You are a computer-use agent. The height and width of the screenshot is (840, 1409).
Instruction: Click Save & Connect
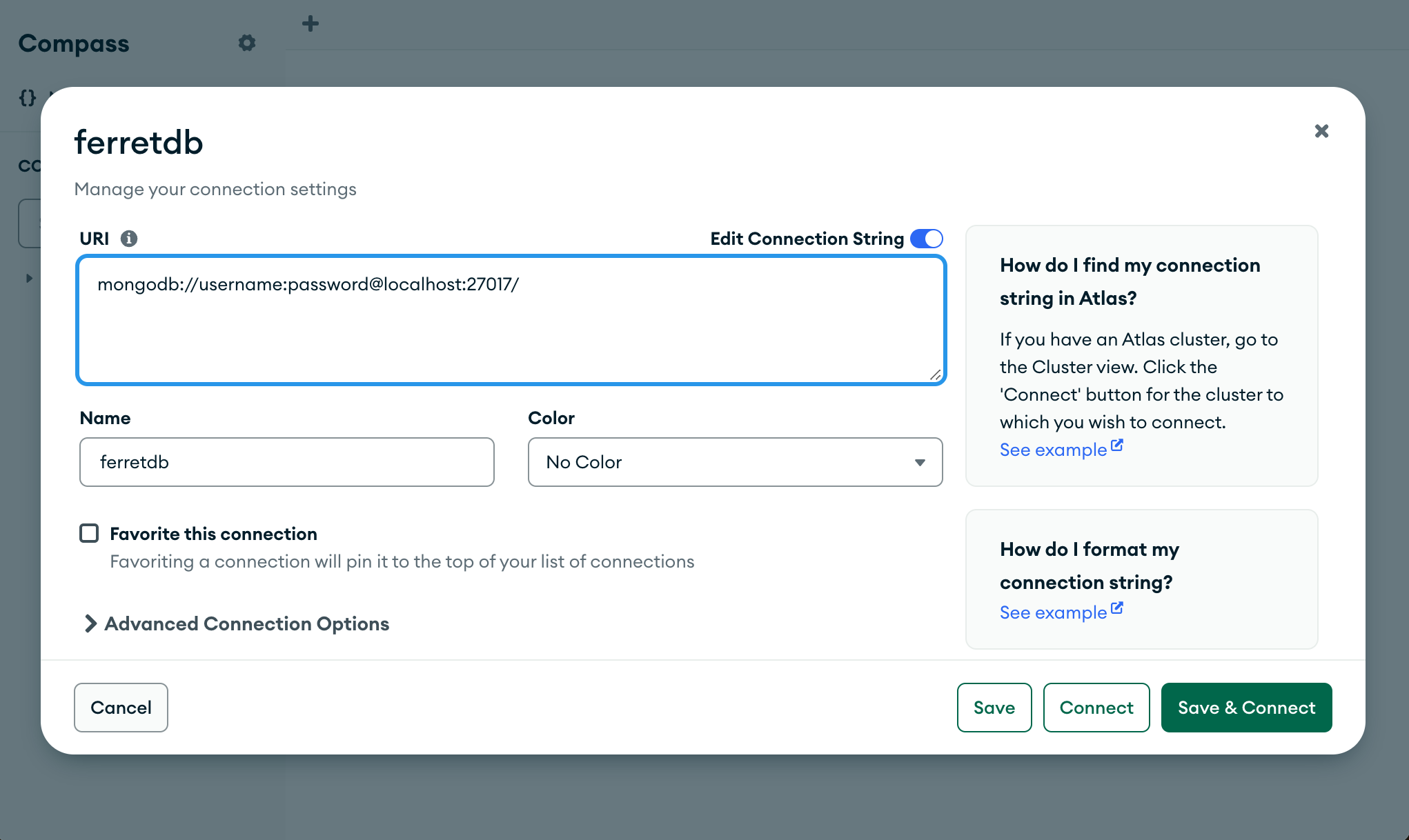click(x=1246, y=707)
